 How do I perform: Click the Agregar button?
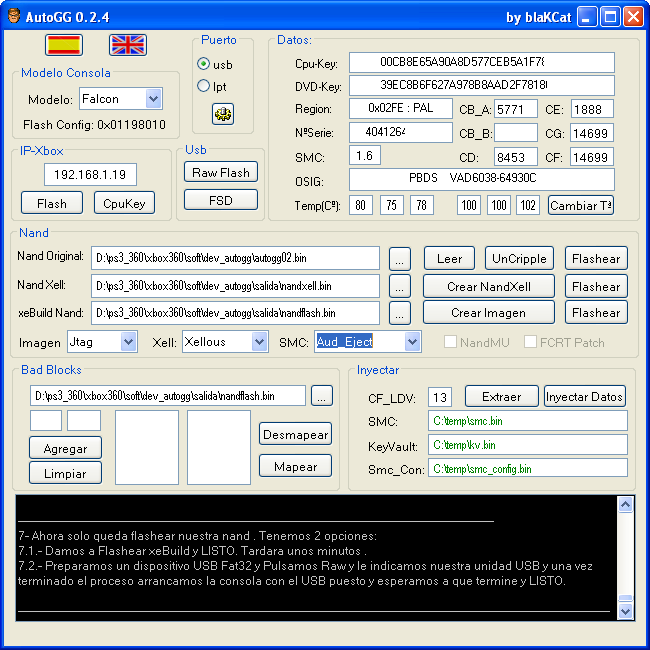click(65, 448)
